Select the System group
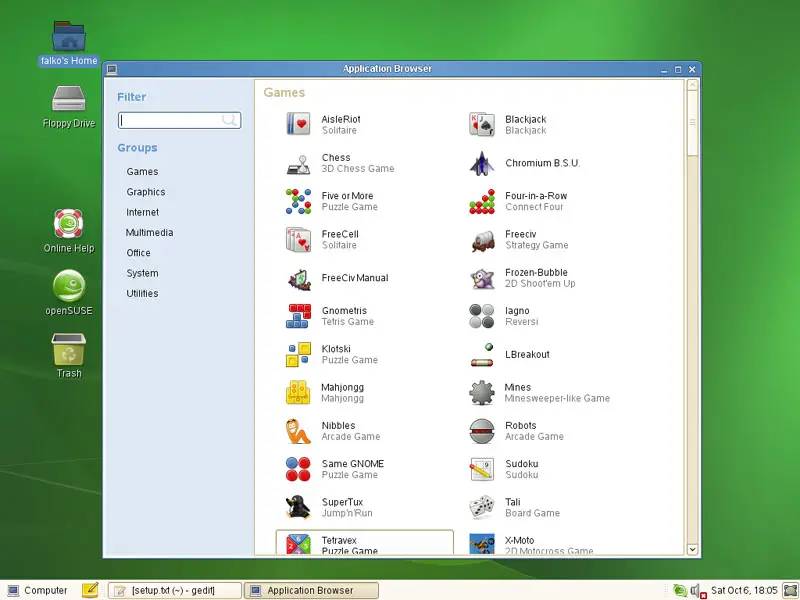This screenshot has height=600, width=800. pos(142,273)
